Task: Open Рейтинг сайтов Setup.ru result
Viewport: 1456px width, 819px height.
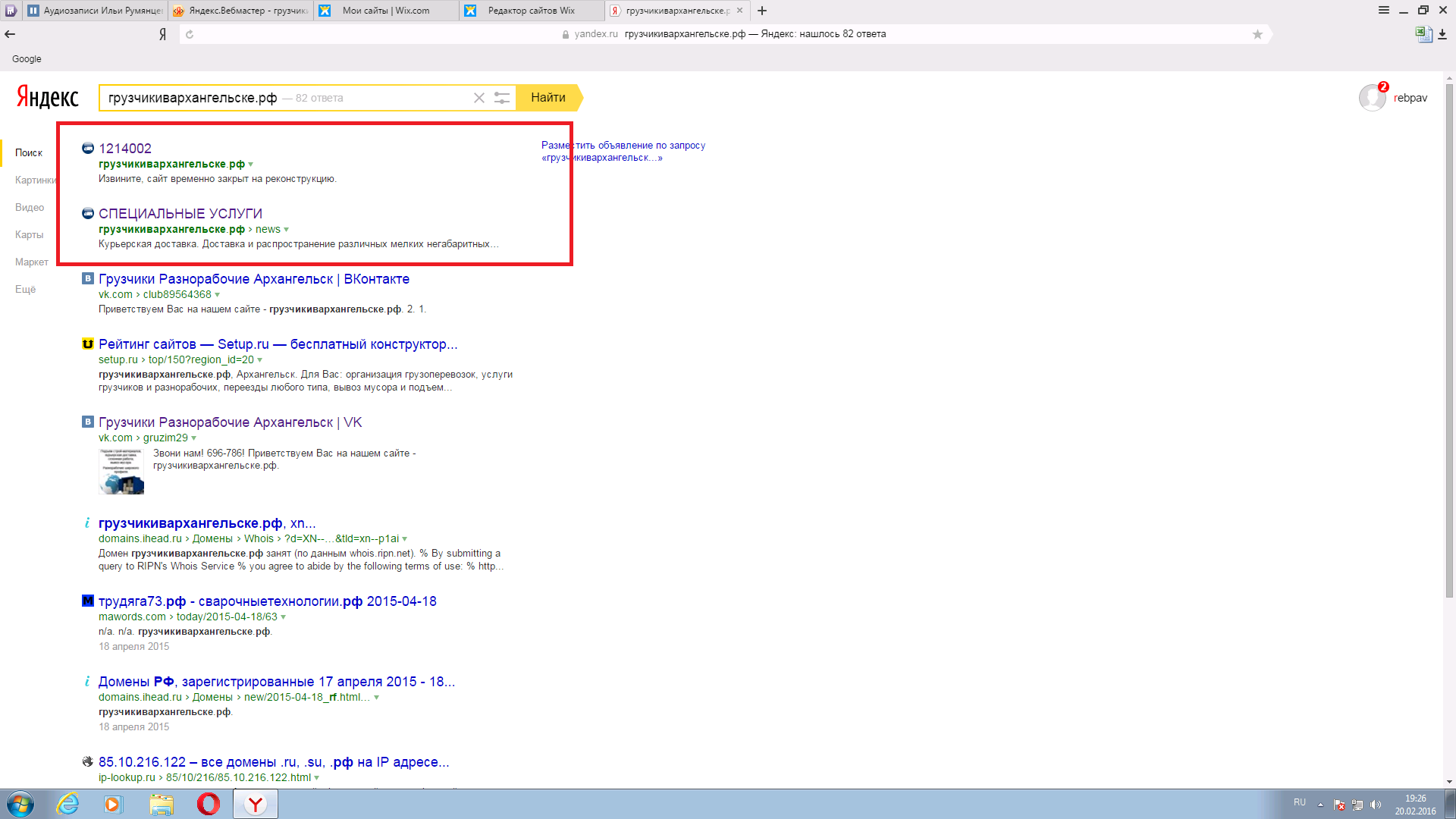Action: pos(278,344)
